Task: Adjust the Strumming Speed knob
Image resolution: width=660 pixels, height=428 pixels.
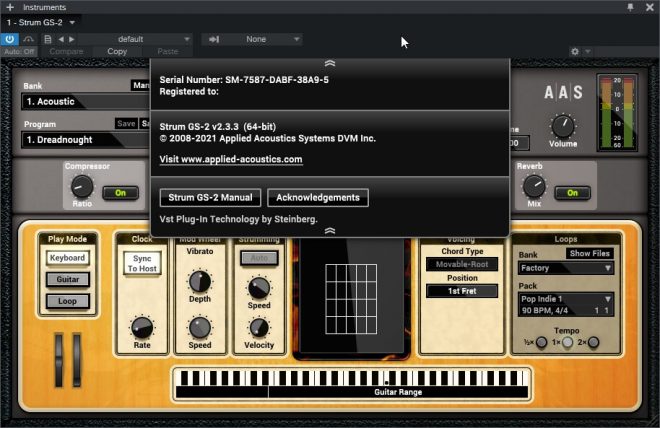Action: (259, 288)
